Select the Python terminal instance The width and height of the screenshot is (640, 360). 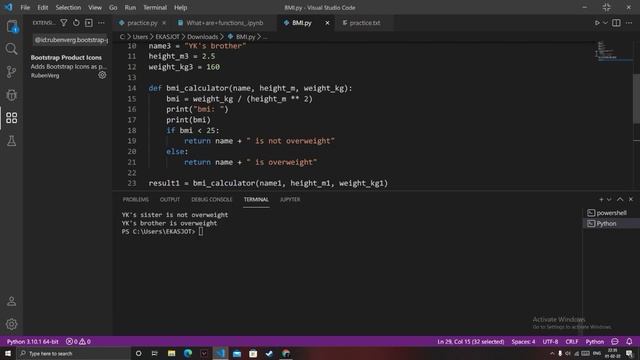[x=611, y=223]
